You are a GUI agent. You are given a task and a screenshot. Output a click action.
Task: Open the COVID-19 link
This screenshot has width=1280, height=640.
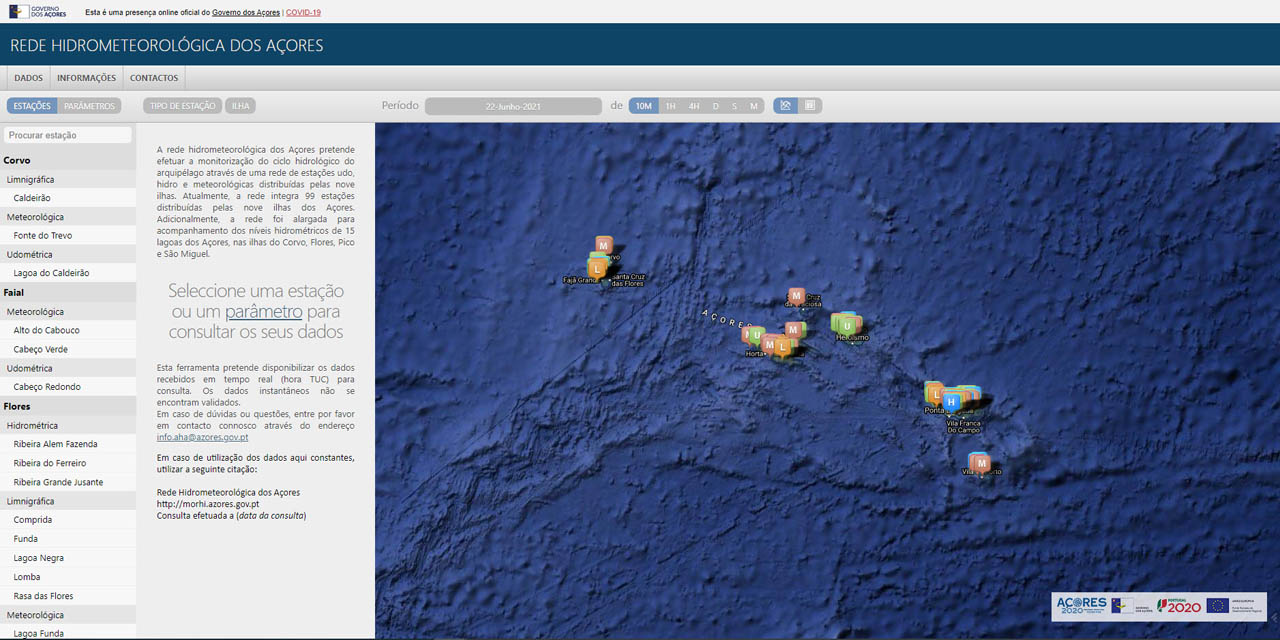pyautogui.click(x=304, y=13)
